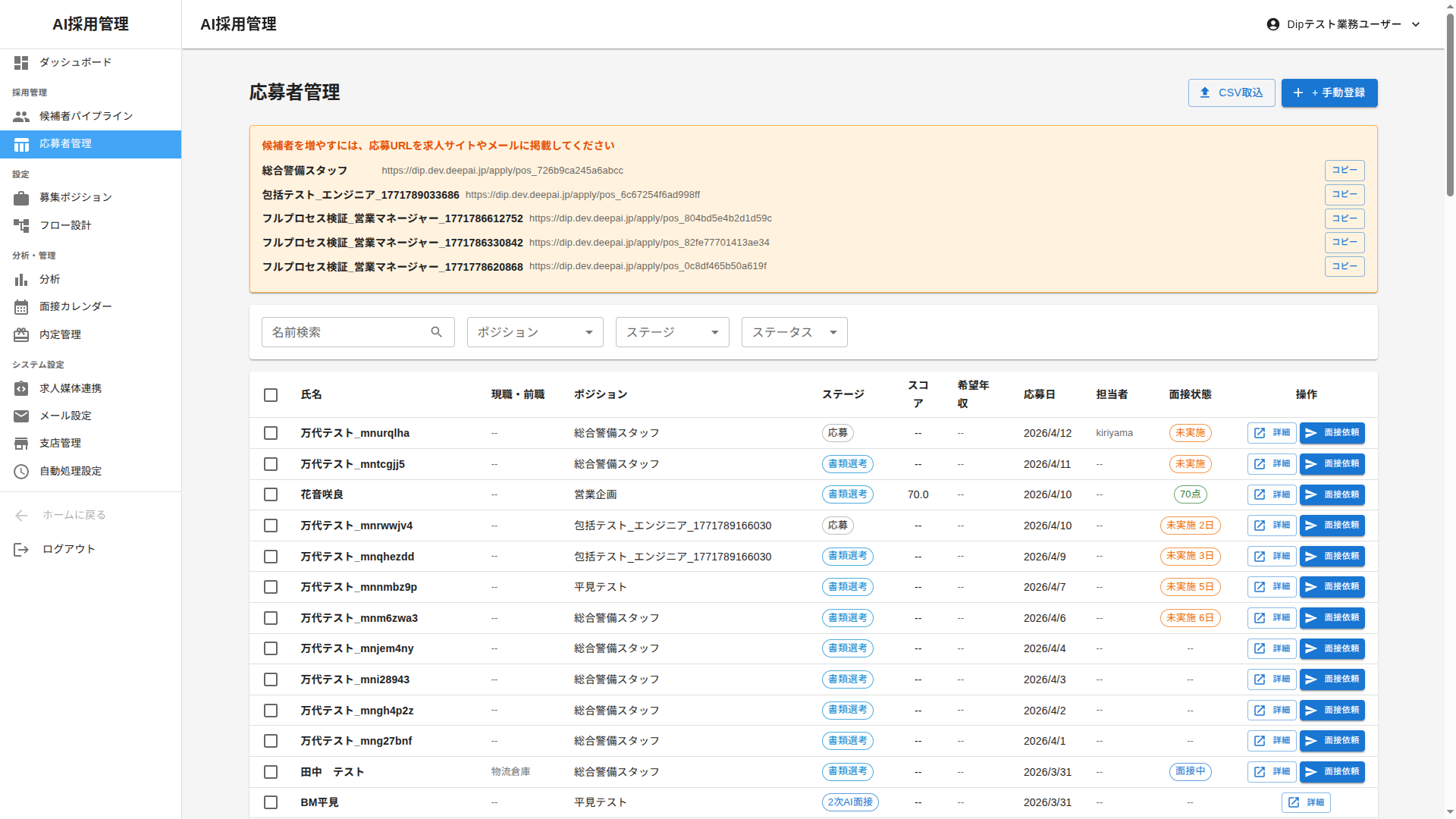Go to 面接カレンダー in the sidebar

90,306
